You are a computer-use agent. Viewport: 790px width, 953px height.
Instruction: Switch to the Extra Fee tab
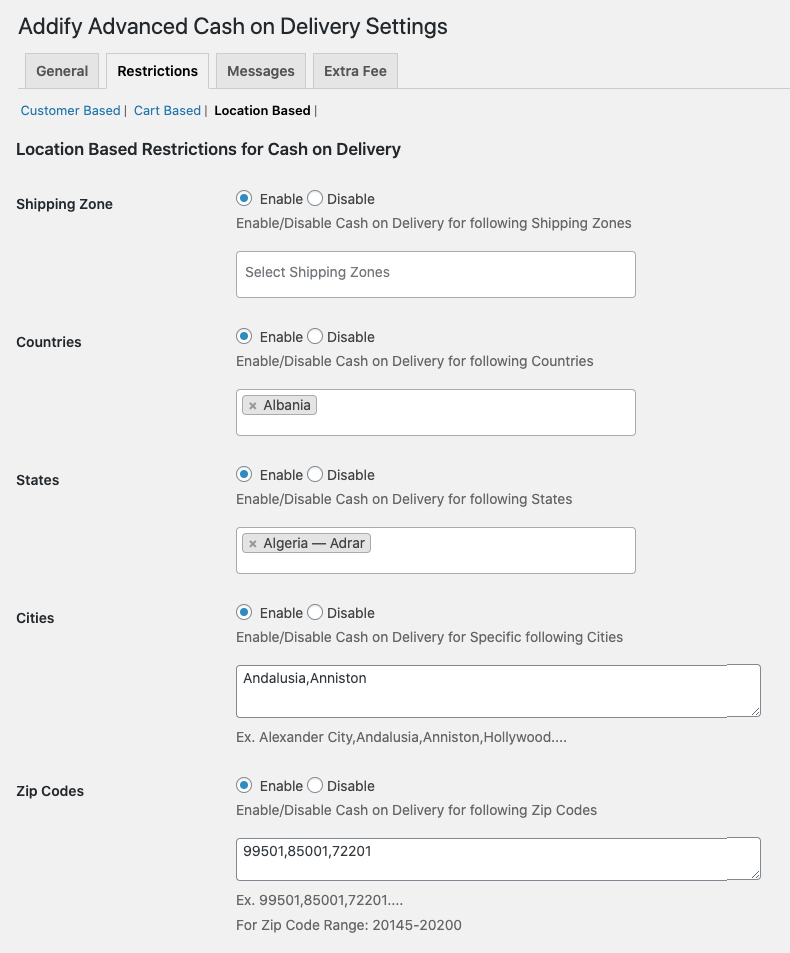tap(355, 70)
